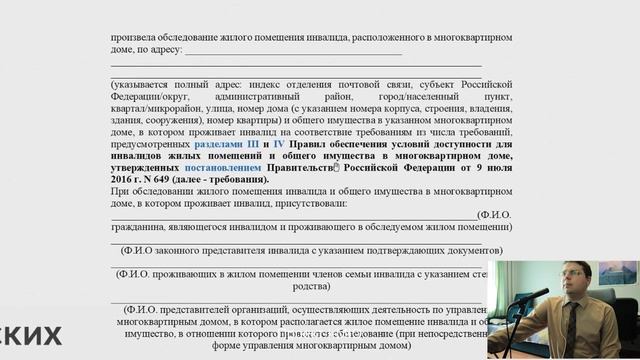Click the blank line before '(Ф.И.О.'
The height and width of the screenshot is (360, 640).
294,216
